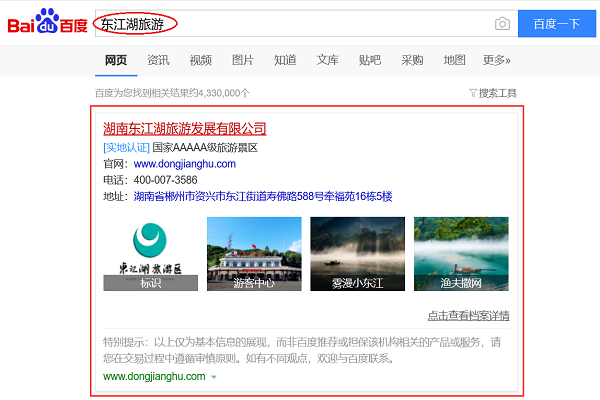Open camera image search icon
The width and height of the screenshot is (600, 400).
[502, 24]
